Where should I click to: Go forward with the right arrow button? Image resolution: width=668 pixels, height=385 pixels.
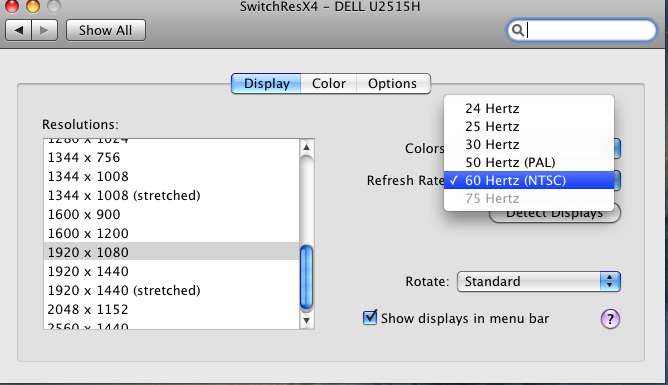coord(44,31)
